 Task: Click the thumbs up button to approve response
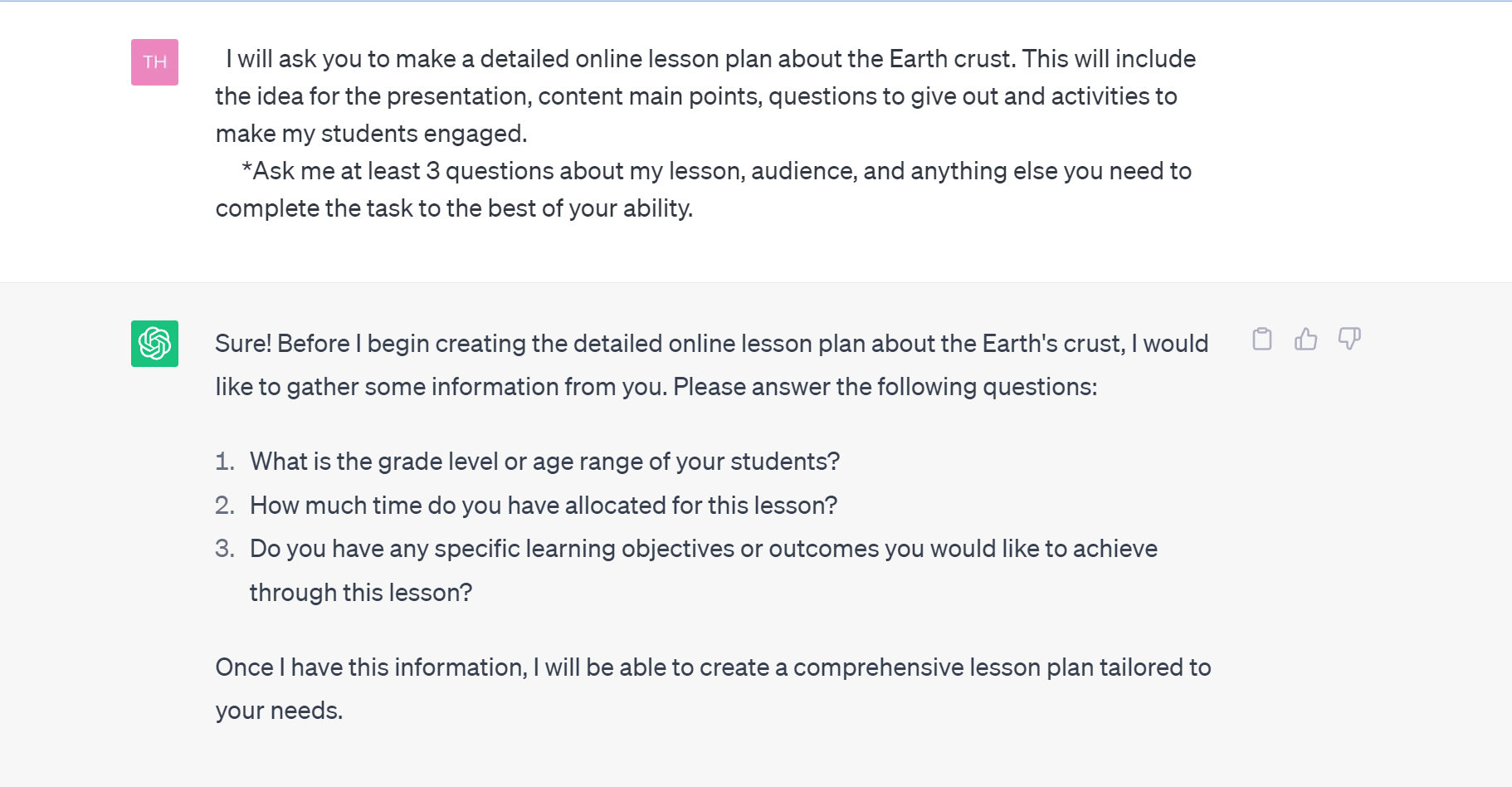tap(1305, 340)
